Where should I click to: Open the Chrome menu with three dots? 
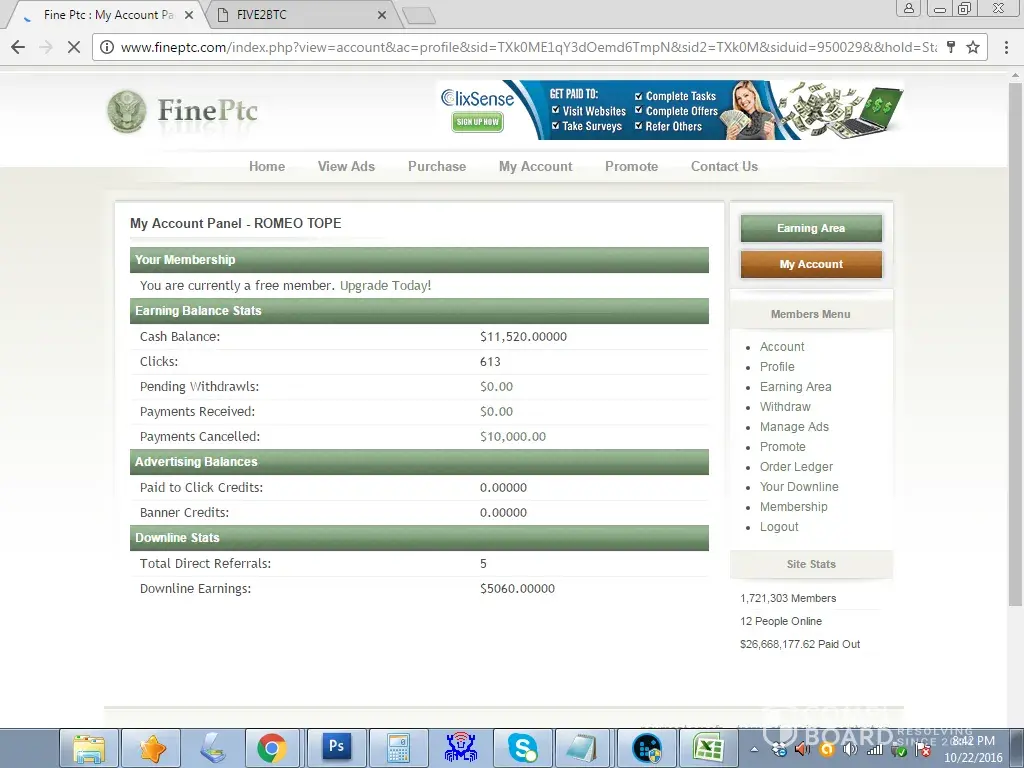tap(1006, 47)
